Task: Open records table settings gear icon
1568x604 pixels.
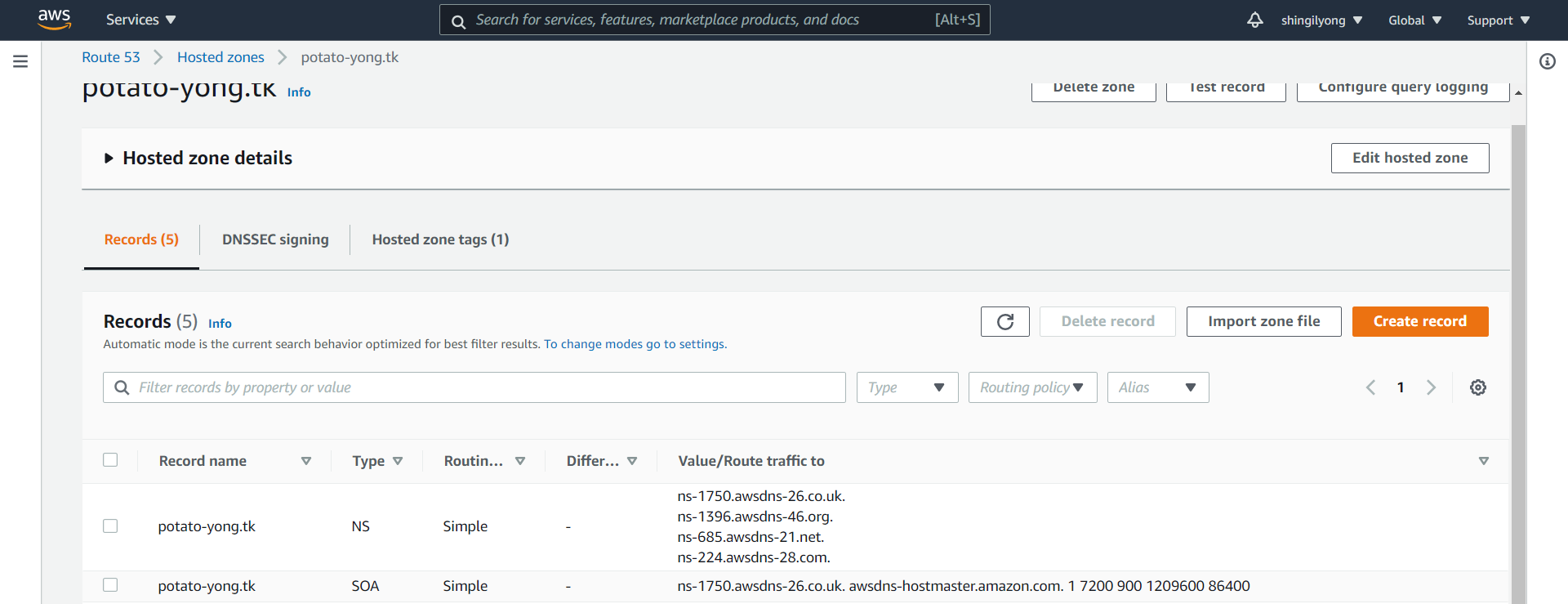Action: pos(1477,387)
